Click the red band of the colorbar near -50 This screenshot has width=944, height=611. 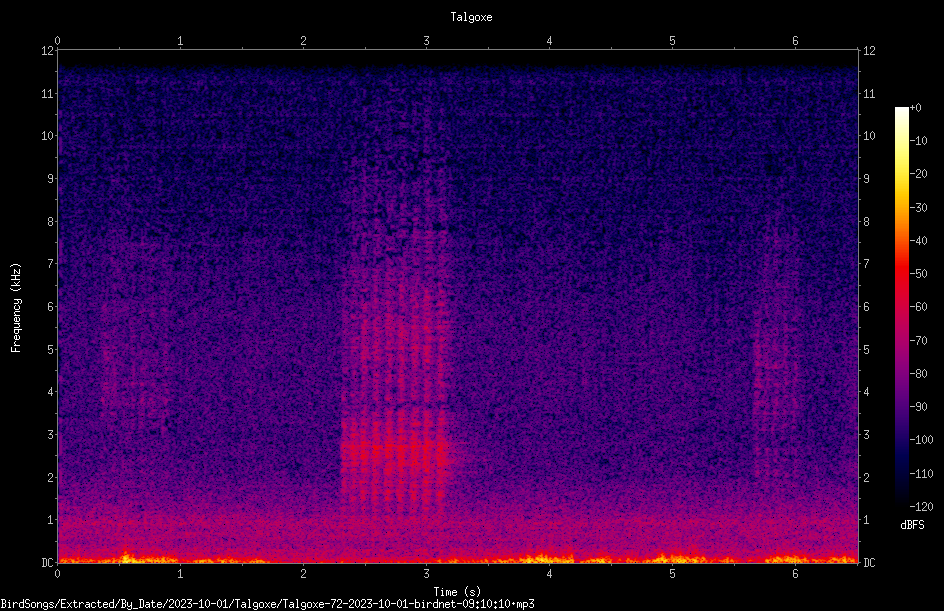[901, 274]
